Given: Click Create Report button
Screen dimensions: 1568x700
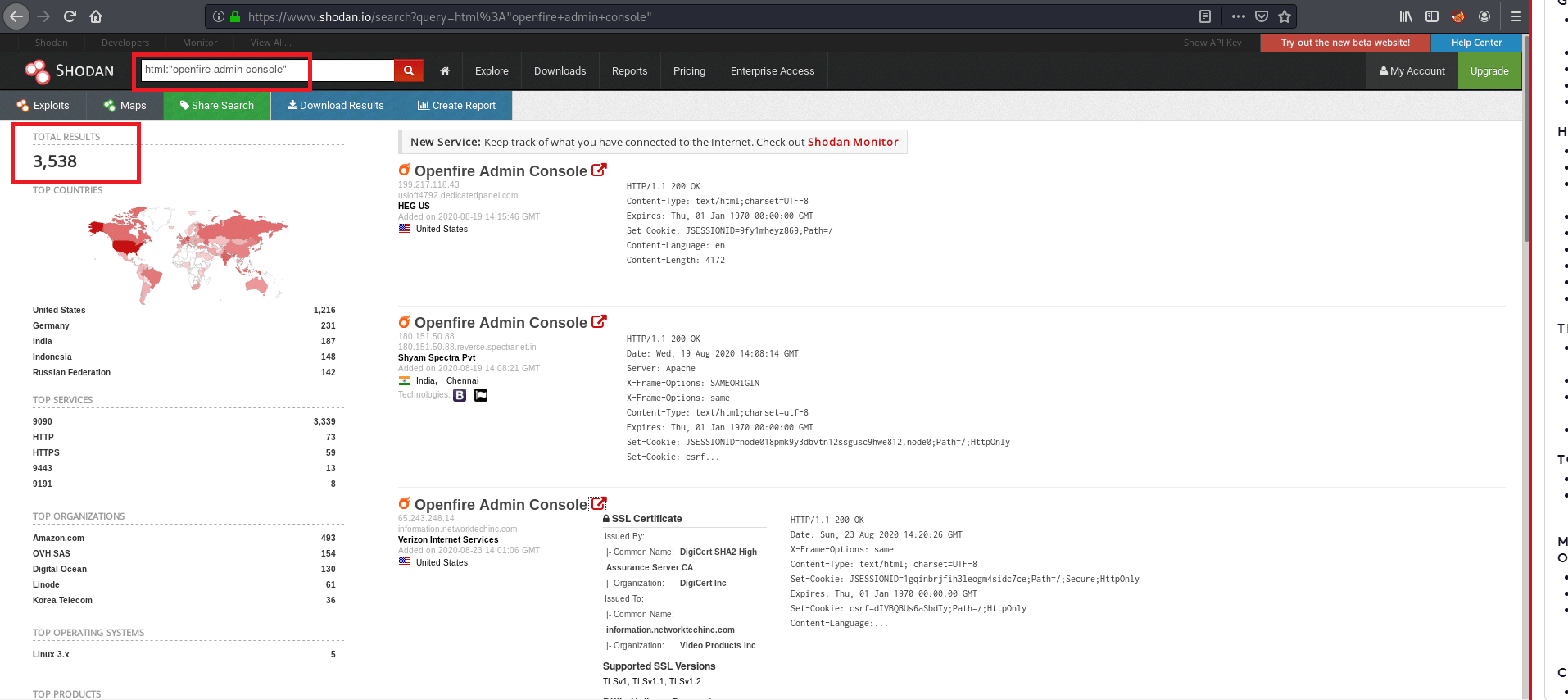Looking at the screenshot, I should pos(456,106).
